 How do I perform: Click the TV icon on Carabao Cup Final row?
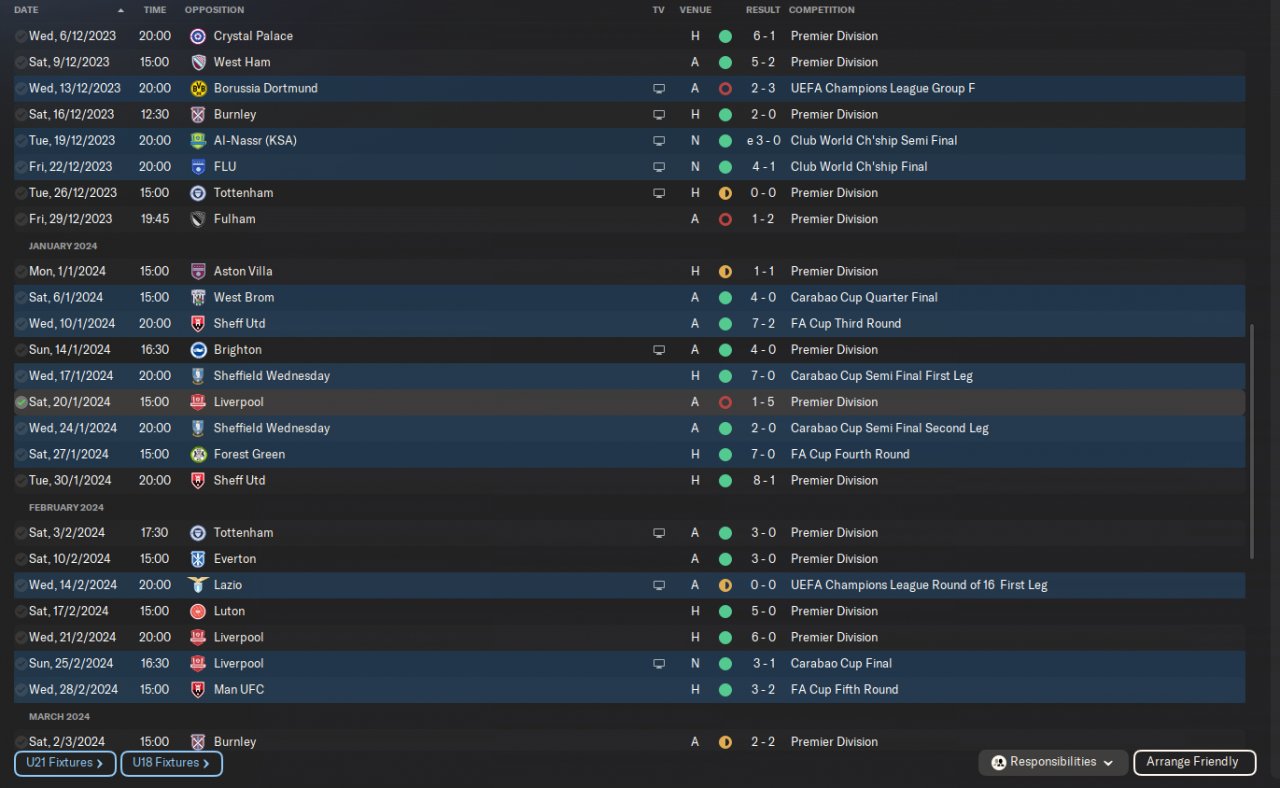tap(659, 664)
